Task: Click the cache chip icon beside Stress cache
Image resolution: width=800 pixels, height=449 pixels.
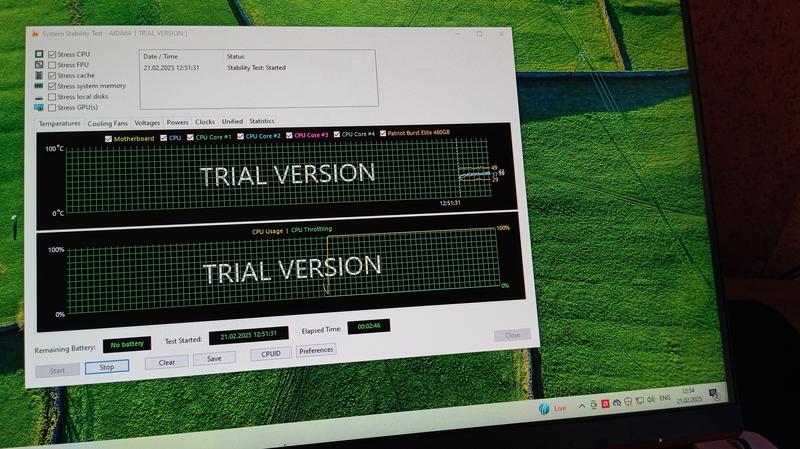Action: (39, 75)
